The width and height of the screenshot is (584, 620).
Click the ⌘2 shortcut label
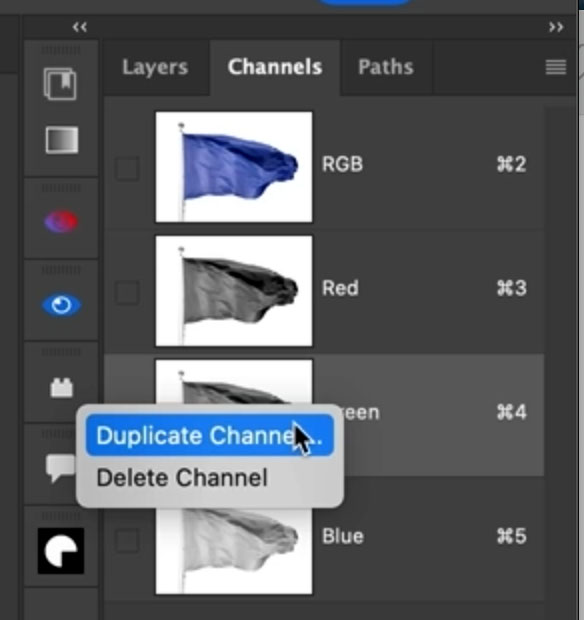click(512, 164)
